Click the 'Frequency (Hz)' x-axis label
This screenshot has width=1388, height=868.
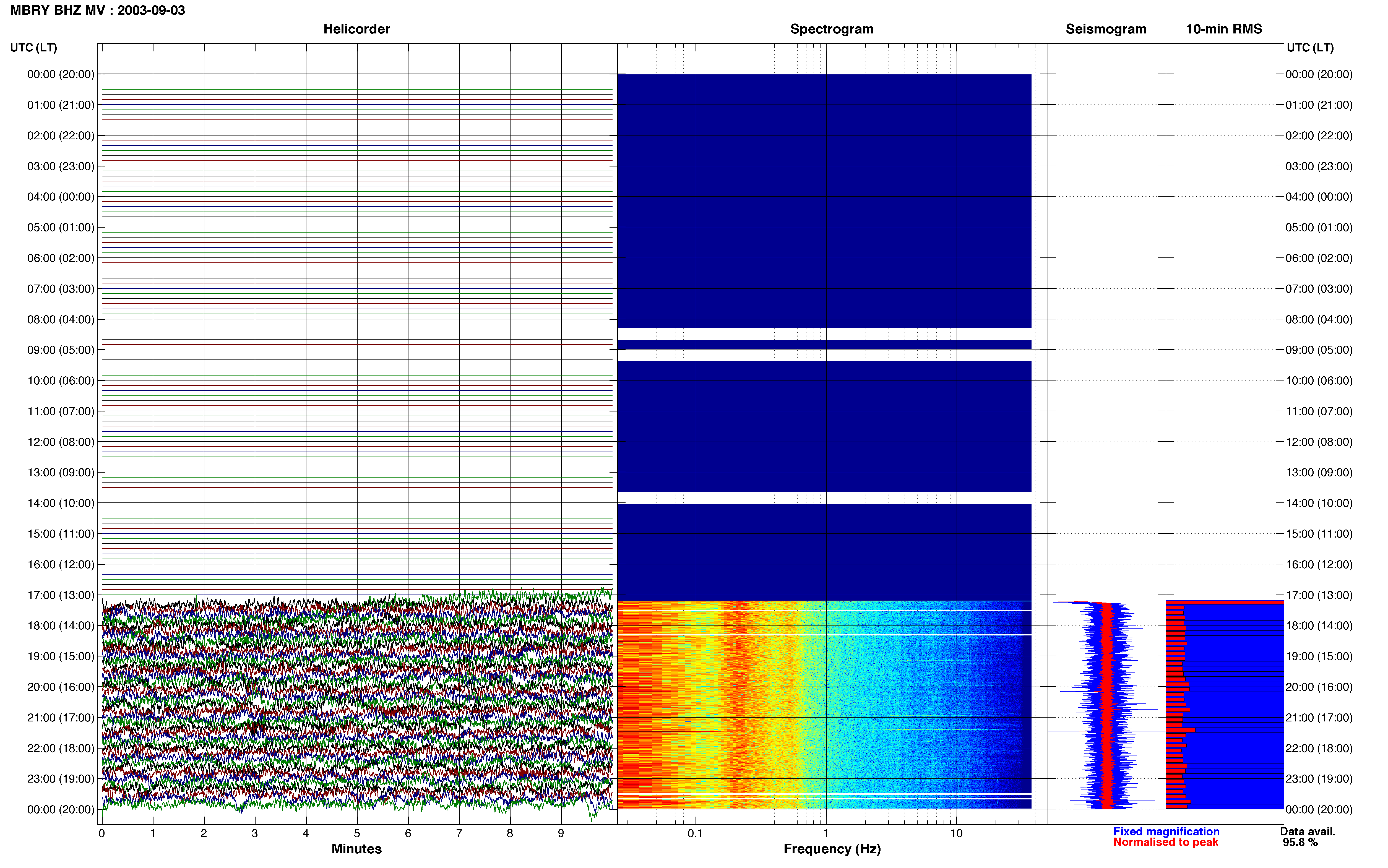tap(832, 849)
